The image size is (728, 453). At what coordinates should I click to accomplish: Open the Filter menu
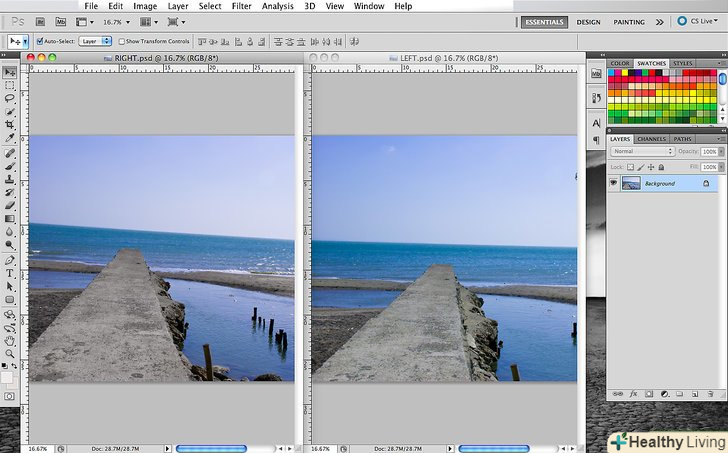pyautogui.click(x=241, y=6)
